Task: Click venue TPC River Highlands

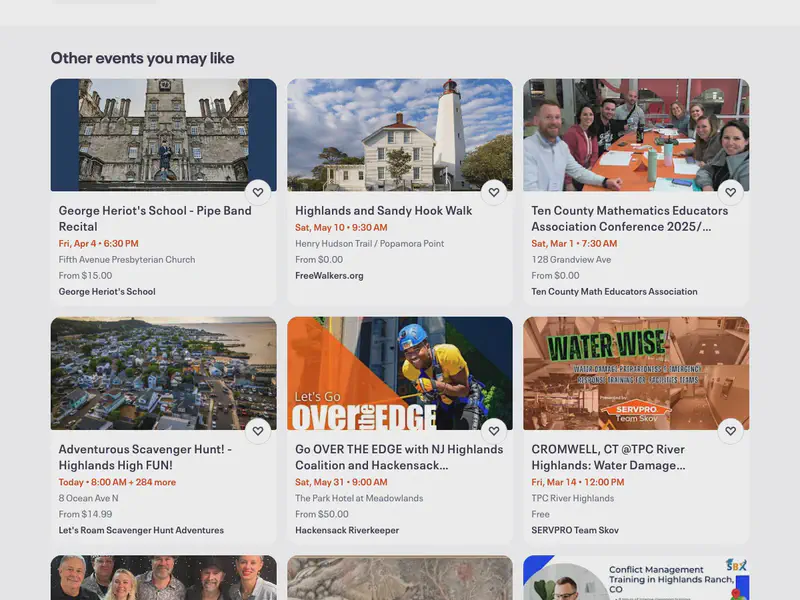Action: pos(572,498)
